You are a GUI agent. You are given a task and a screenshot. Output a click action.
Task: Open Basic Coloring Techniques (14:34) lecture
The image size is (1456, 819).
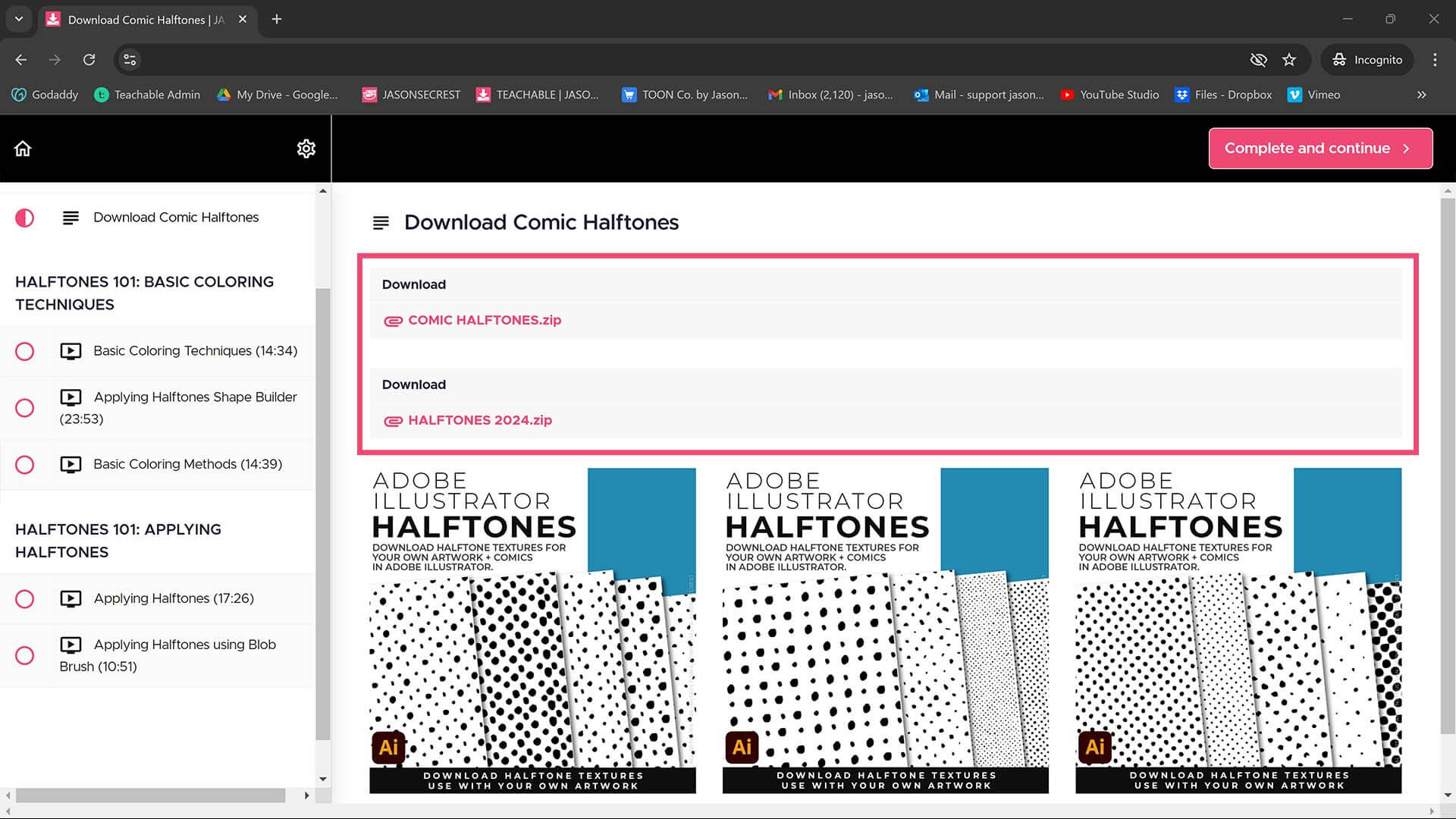tap(195, 351)
